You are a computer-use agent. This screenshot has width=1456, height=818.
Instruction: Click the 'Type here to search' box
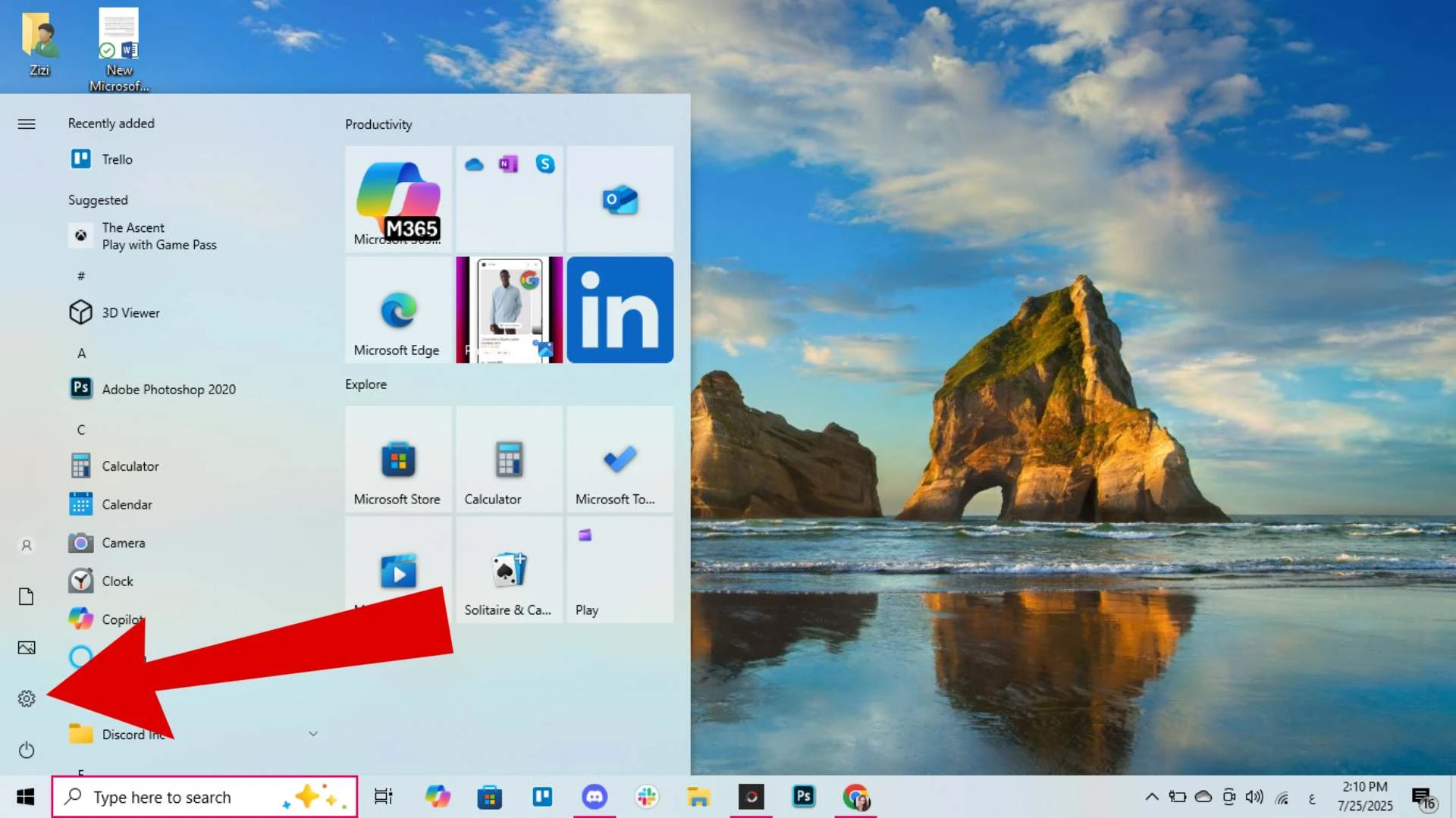pyautogui.click(x=205, y=797)
